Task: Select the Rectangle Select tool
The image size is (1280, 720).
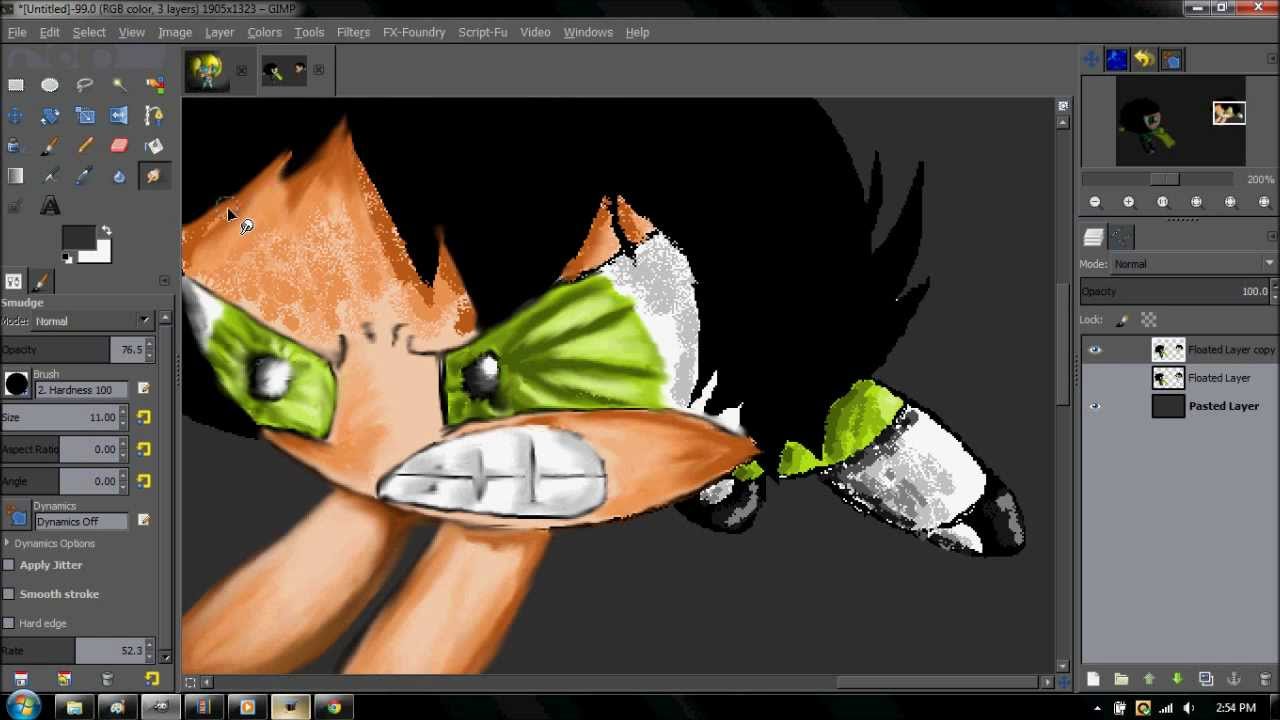Action: 16,85
